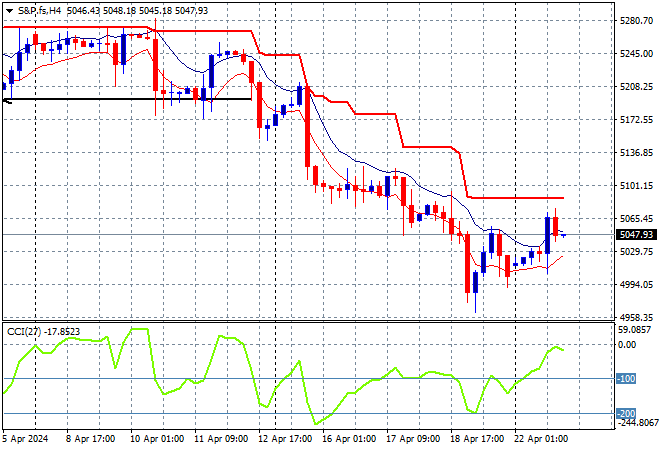
Task: Click the S&P.fs,H4 chart title text
Action: (x=39, y=11)
